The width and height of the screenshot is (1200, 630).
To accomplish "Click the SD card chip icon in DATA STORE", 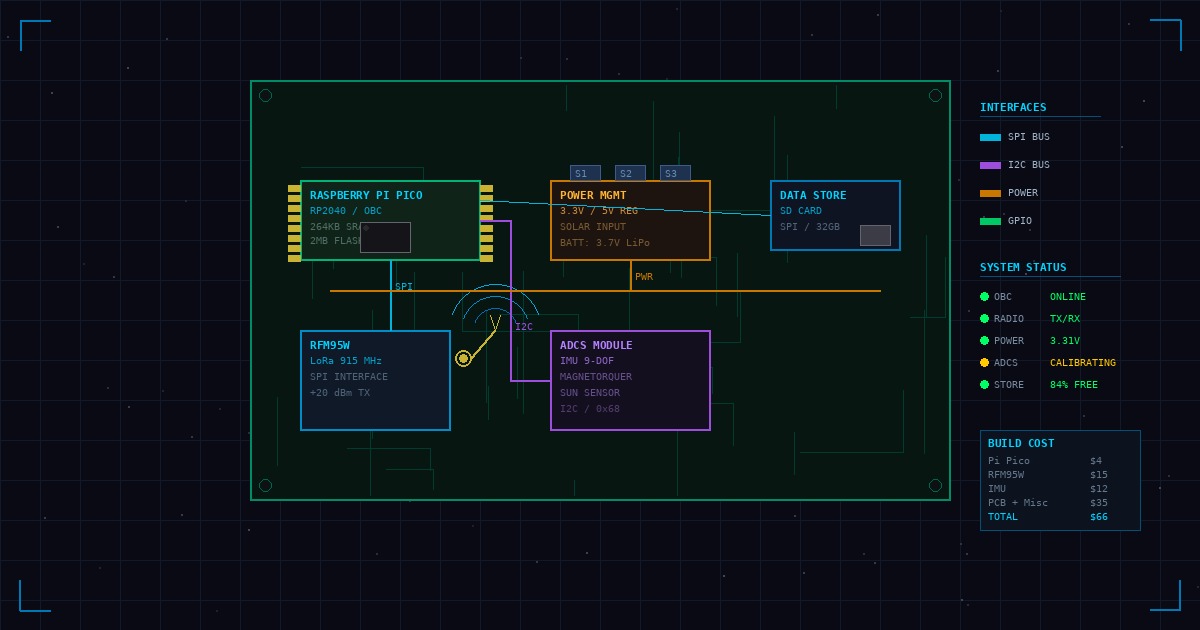I will coord(875,234).
